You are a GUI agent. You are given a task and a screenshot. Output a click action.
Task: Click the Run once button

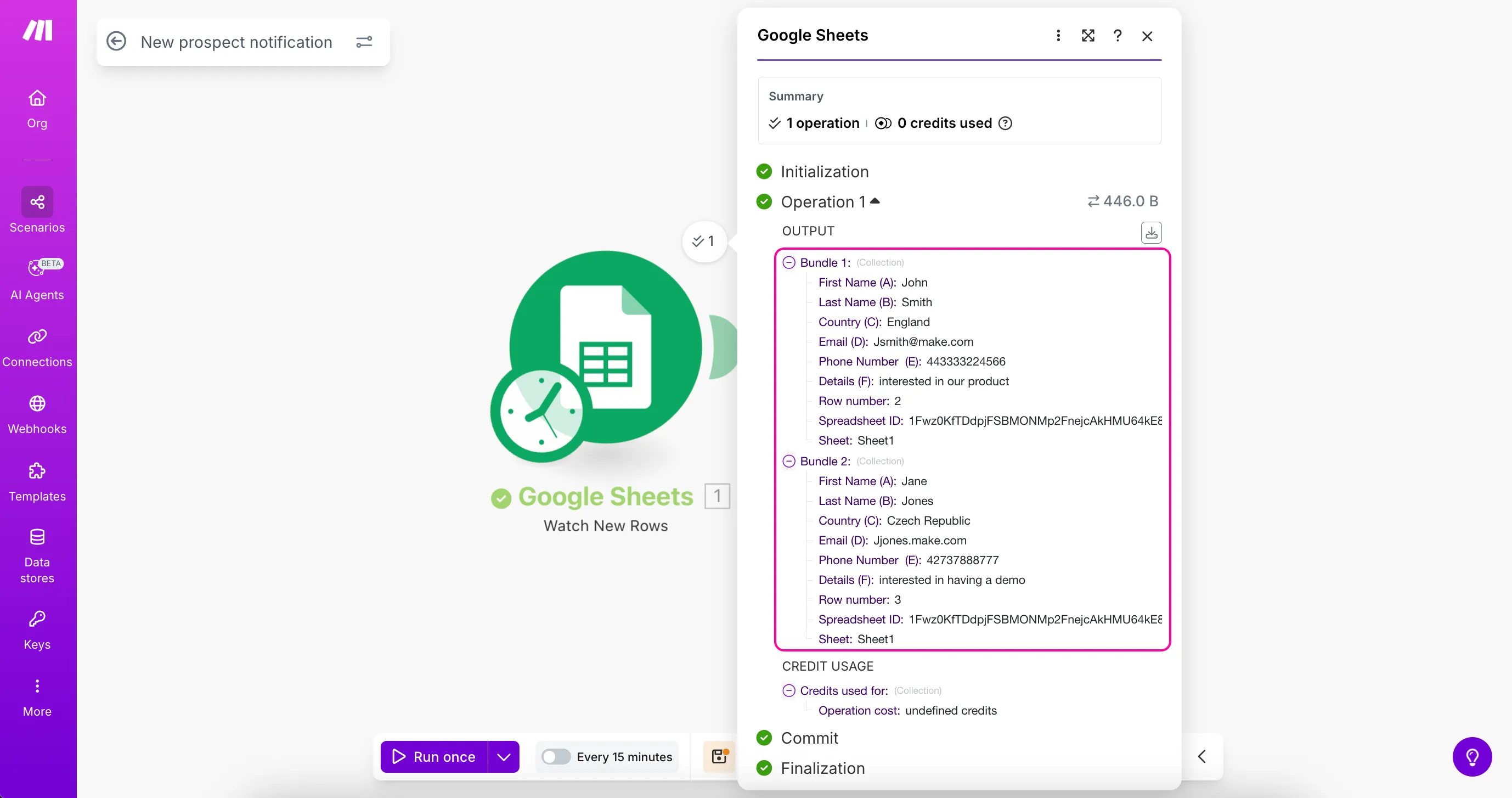[x=434, y=757]
